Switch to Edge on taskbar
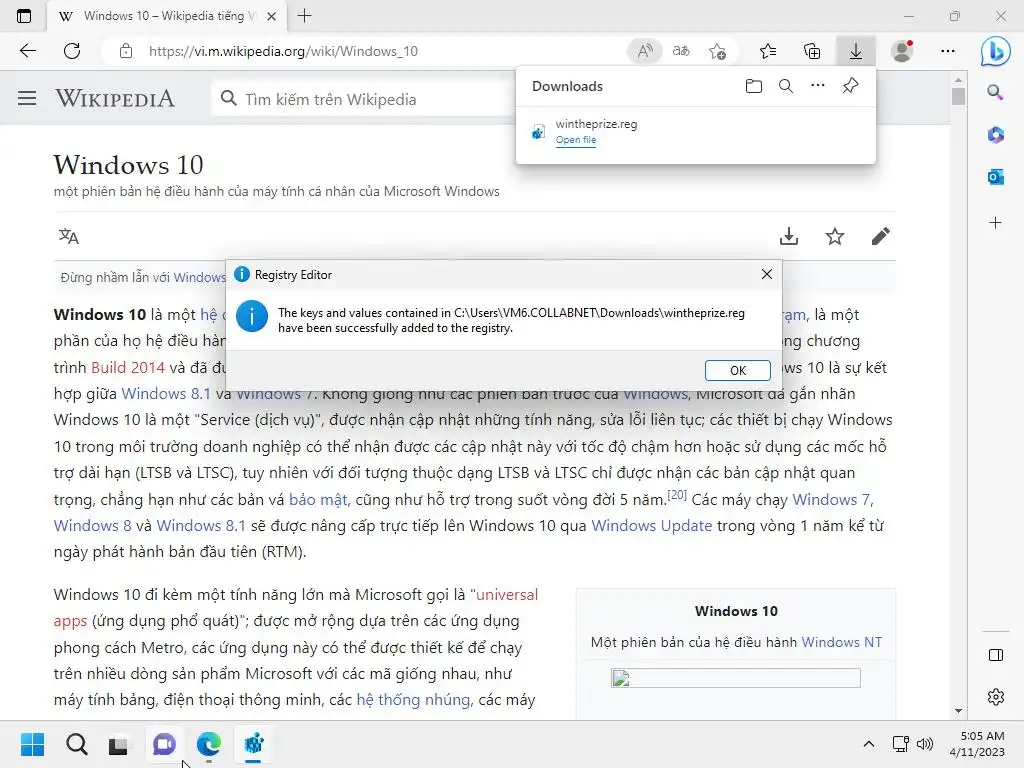The width and height of the screenshot is (1024, 768). [208, 744]
